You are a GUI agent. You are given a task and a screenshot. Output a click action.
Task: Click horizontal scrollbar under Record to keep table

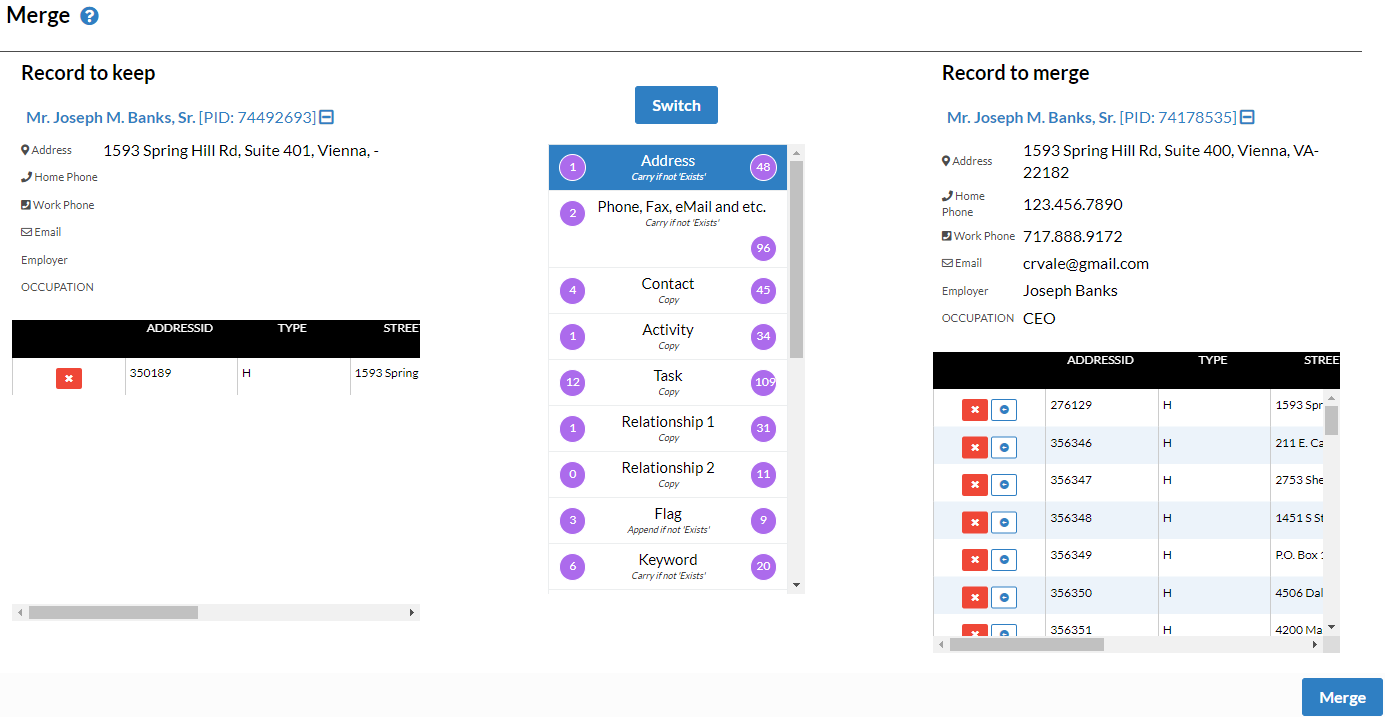point(113,612)
